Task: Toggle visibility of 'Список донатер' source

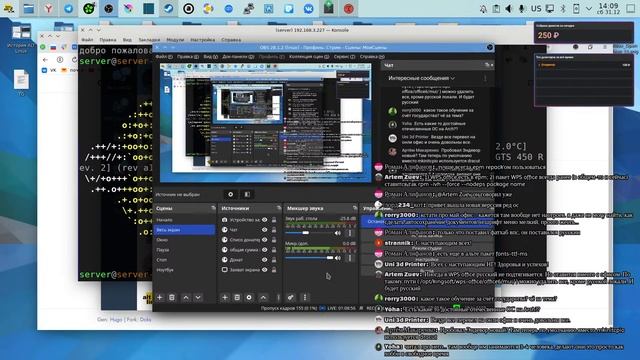Action: 264,240
